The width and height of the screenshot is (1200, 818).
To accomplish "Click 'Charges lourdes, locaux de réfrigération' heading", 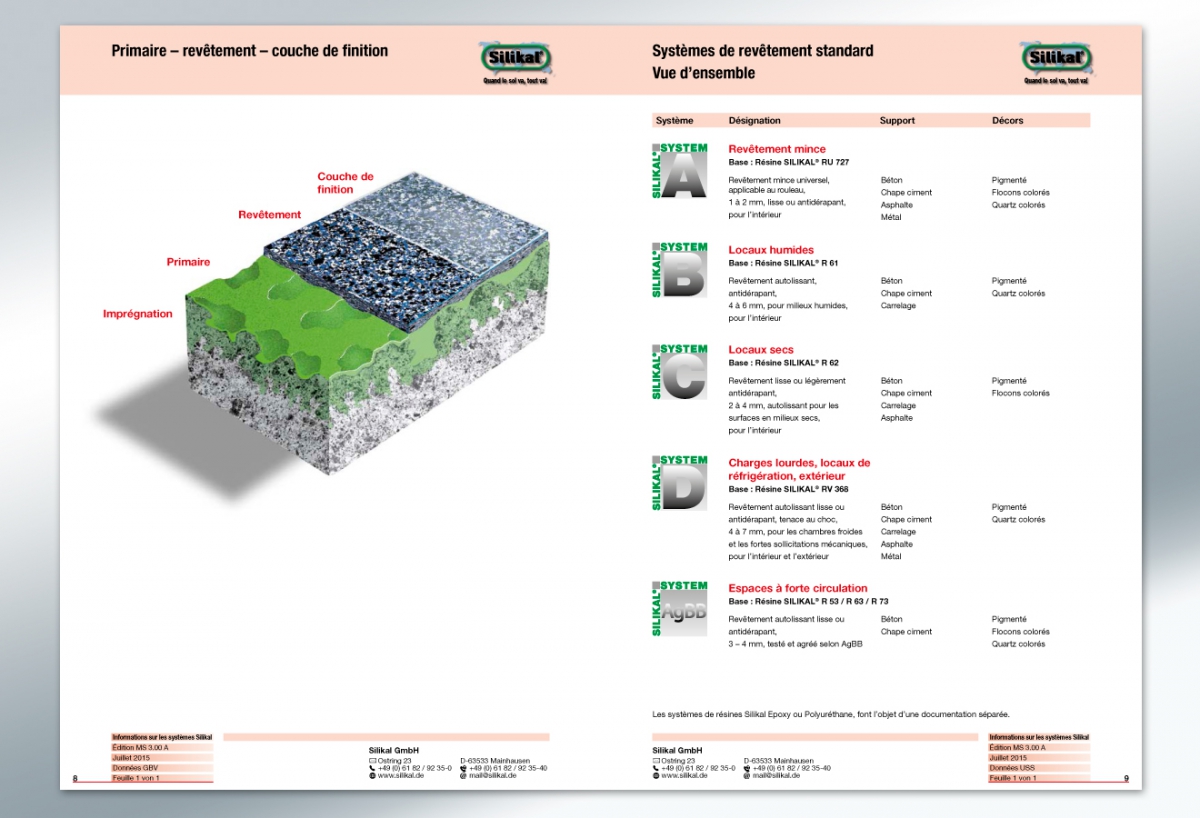I will (799, 470).
